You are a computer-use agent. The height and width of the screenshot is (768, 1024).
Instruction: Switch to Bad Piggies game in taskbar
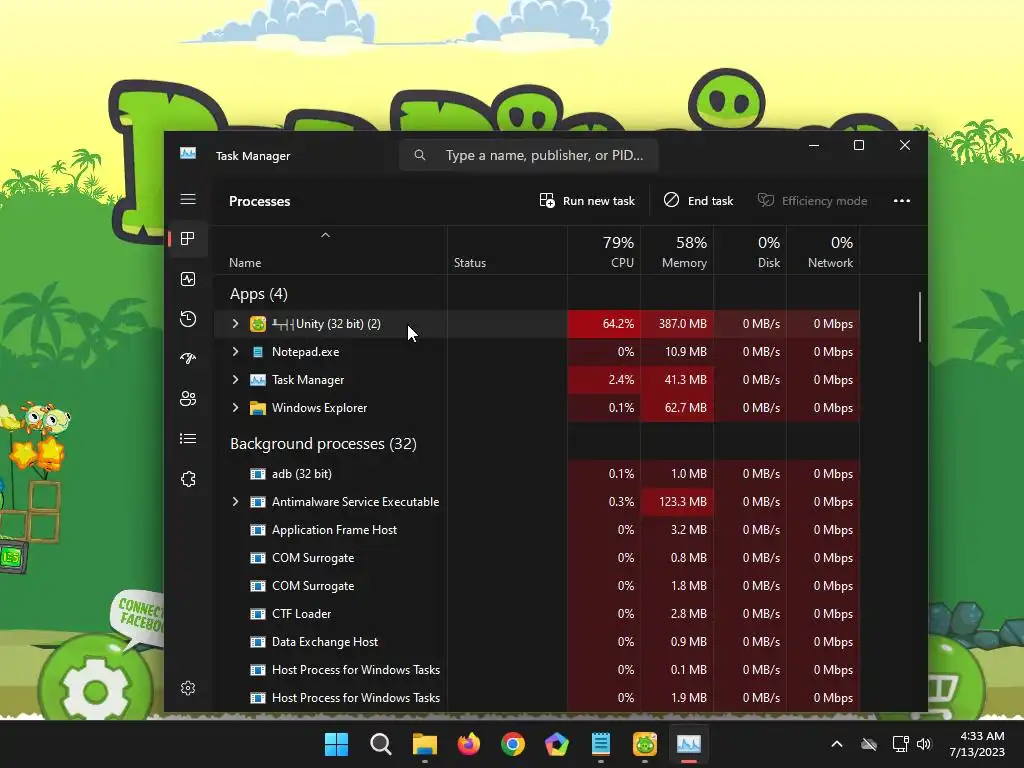point(645,744)
